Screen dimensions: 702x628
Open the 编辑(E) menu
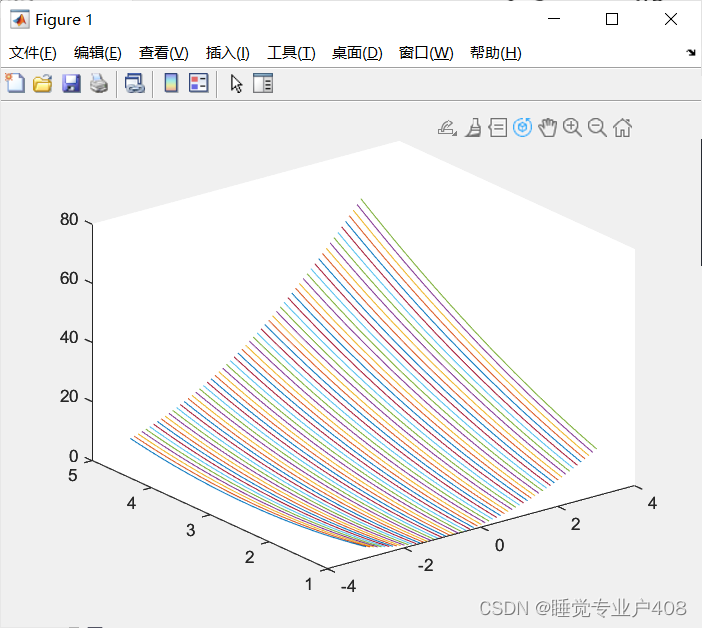pos(98,53)
